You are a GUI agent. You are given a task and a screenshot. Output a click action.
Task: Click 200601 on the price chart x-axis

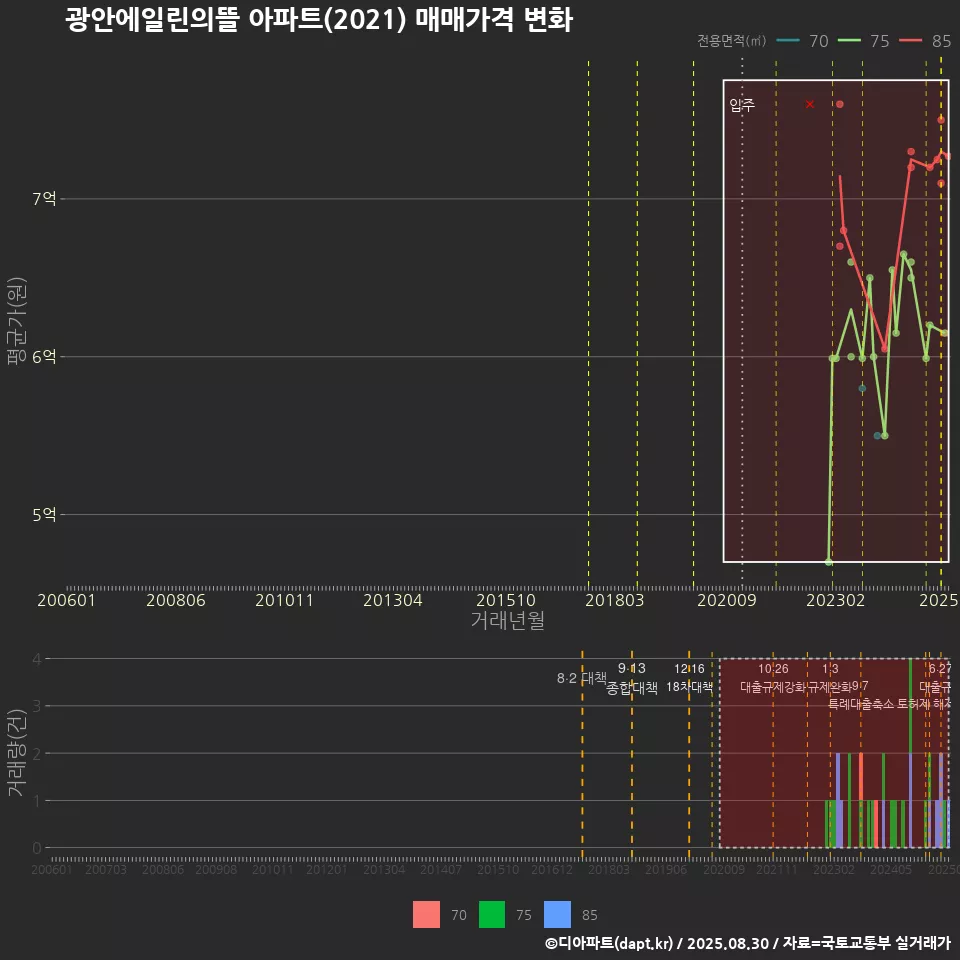click(x=66, y=600)
